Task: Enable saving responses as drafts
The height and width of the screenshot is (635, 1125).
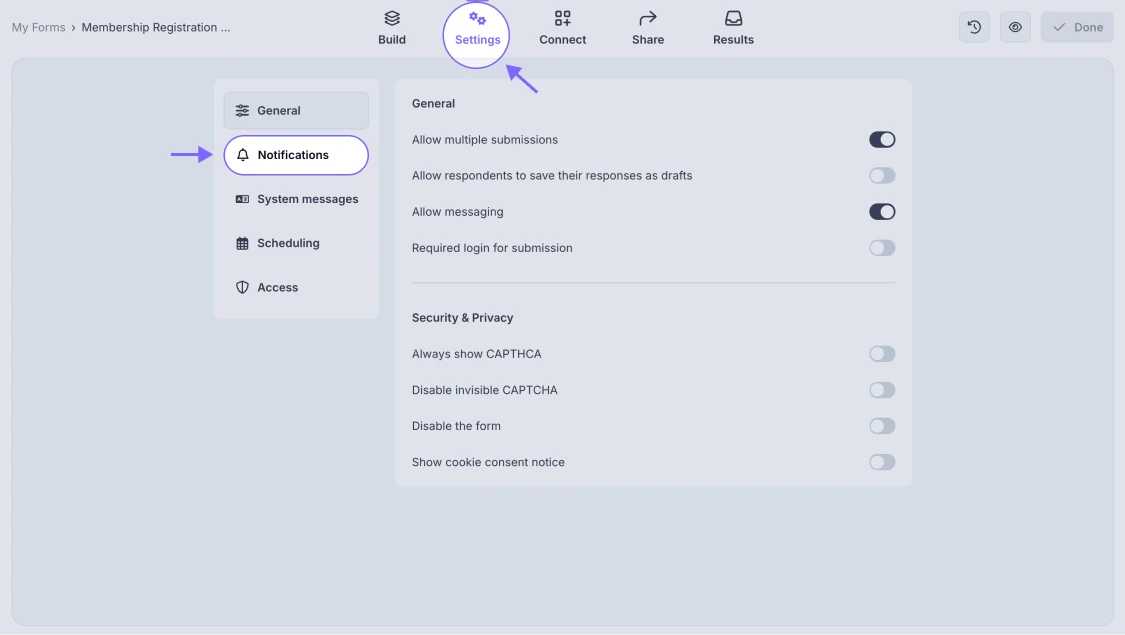Action: click(x=882, y=176)
